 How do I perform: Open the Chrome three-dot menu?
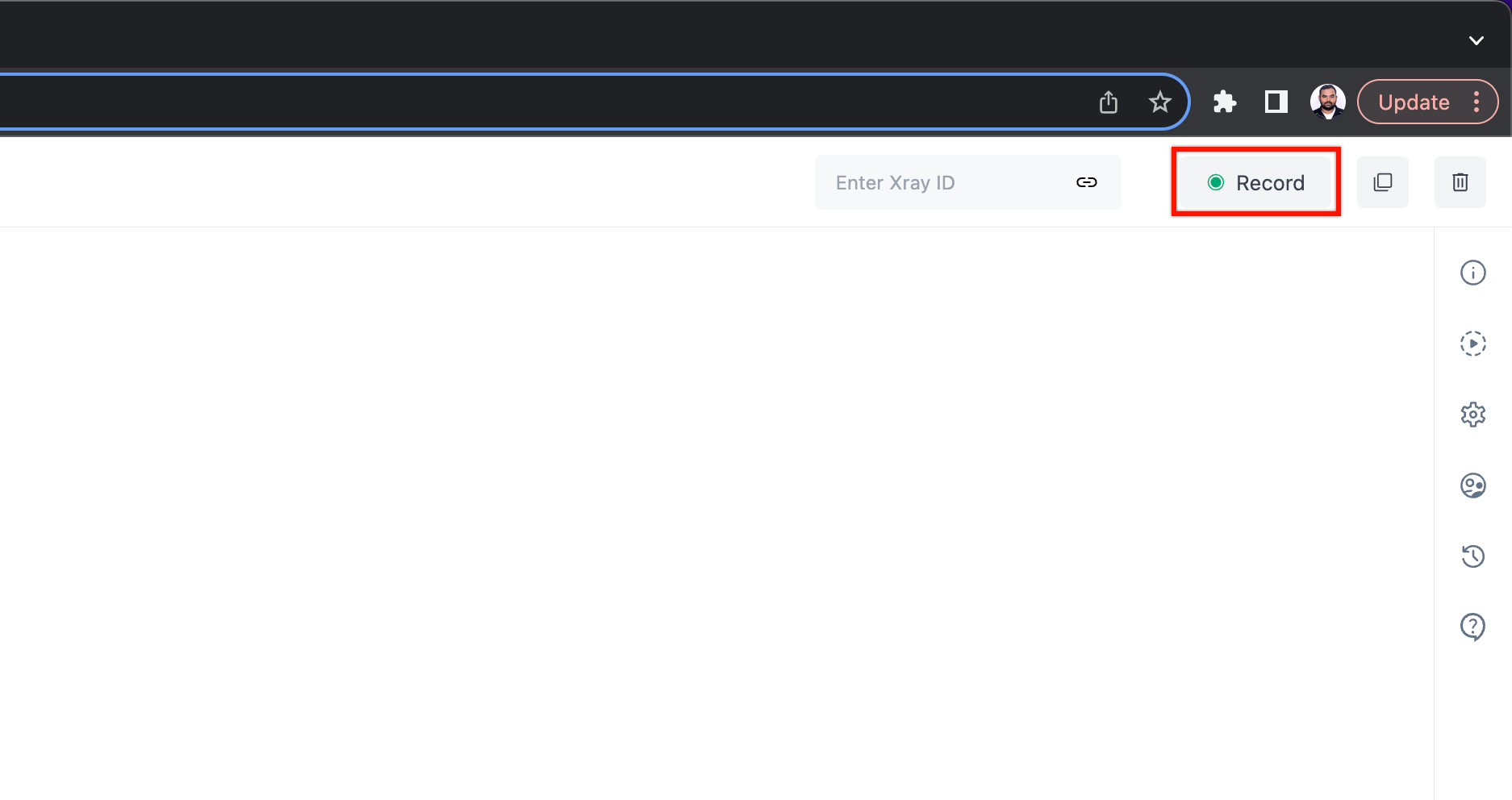(x=1476, y=102)
